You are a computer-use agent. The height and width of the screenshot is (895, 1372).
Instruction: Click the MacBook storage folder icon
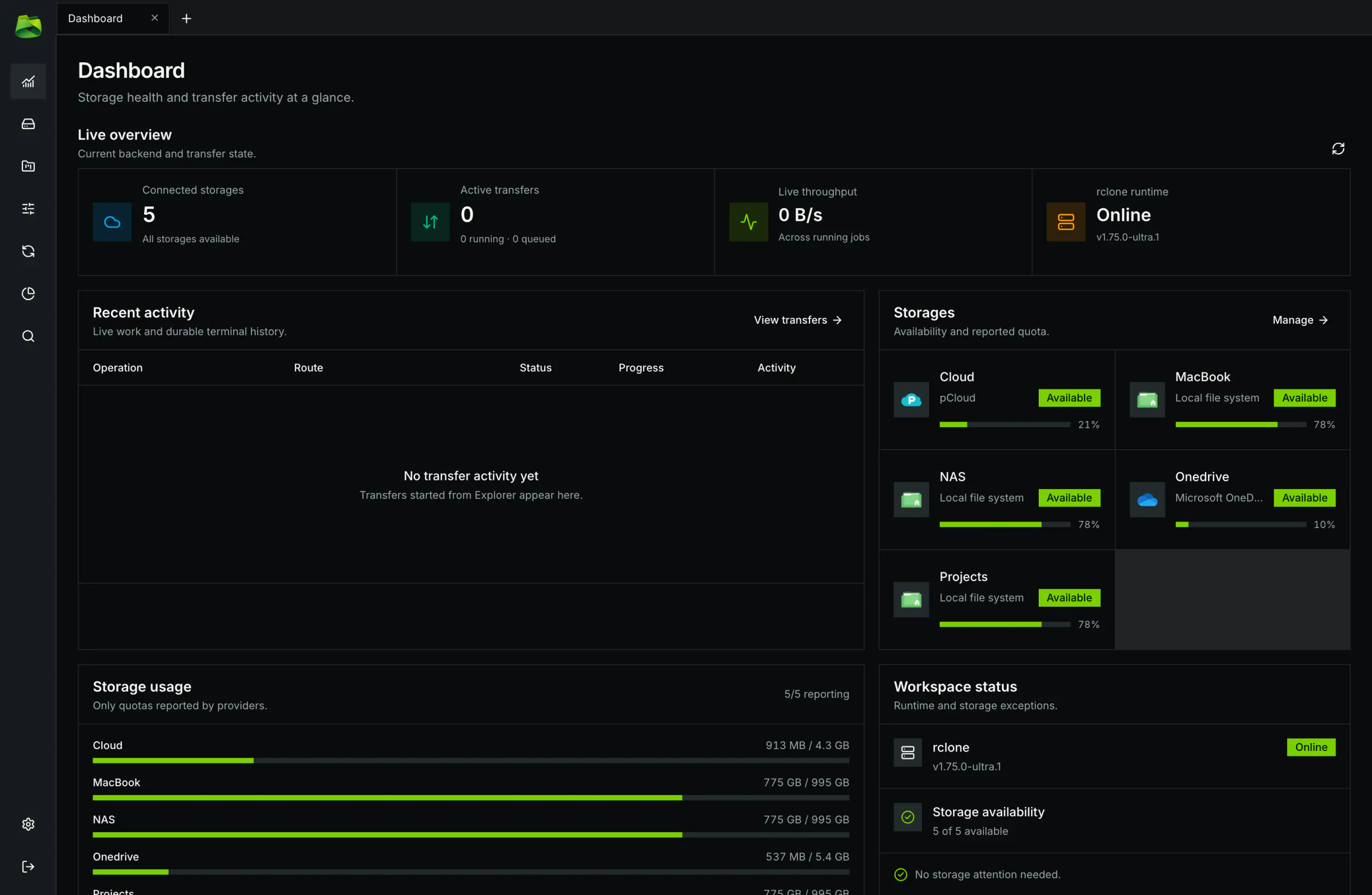pos(1147,400)
